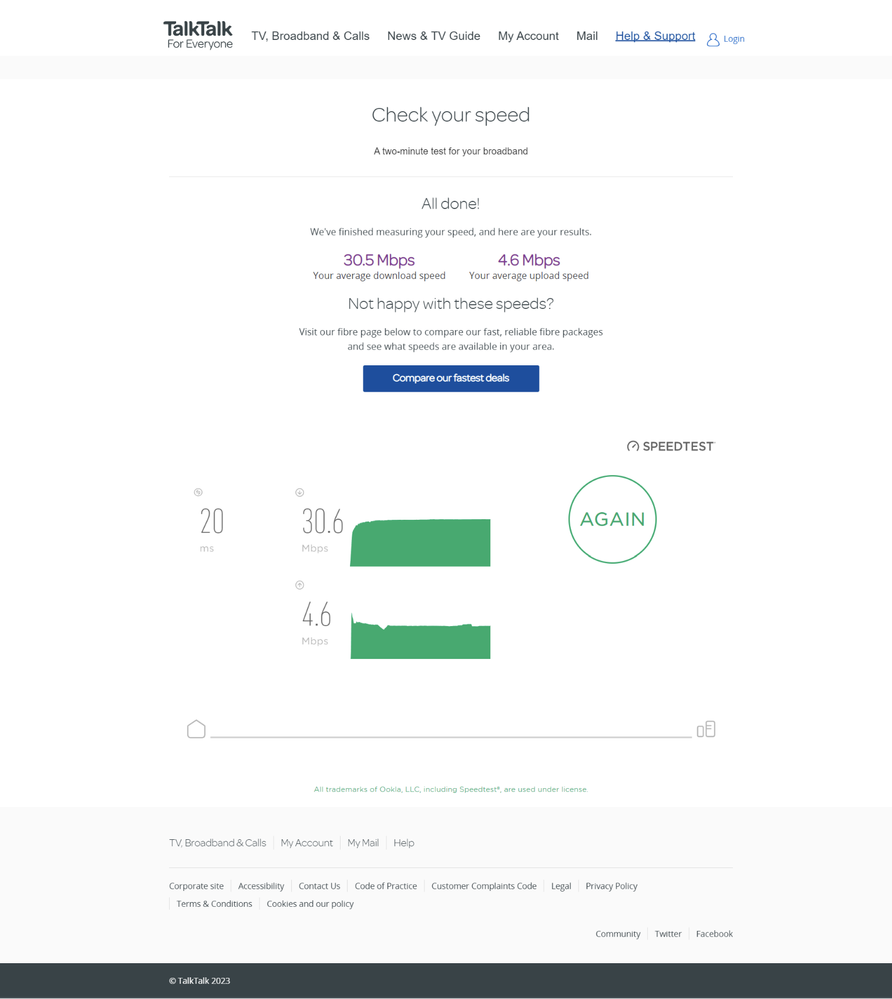The width and height of the screenshot is (892, 999).
Task: Open the TV, Broadband & Calls menu
Action: tap(310, 36)
